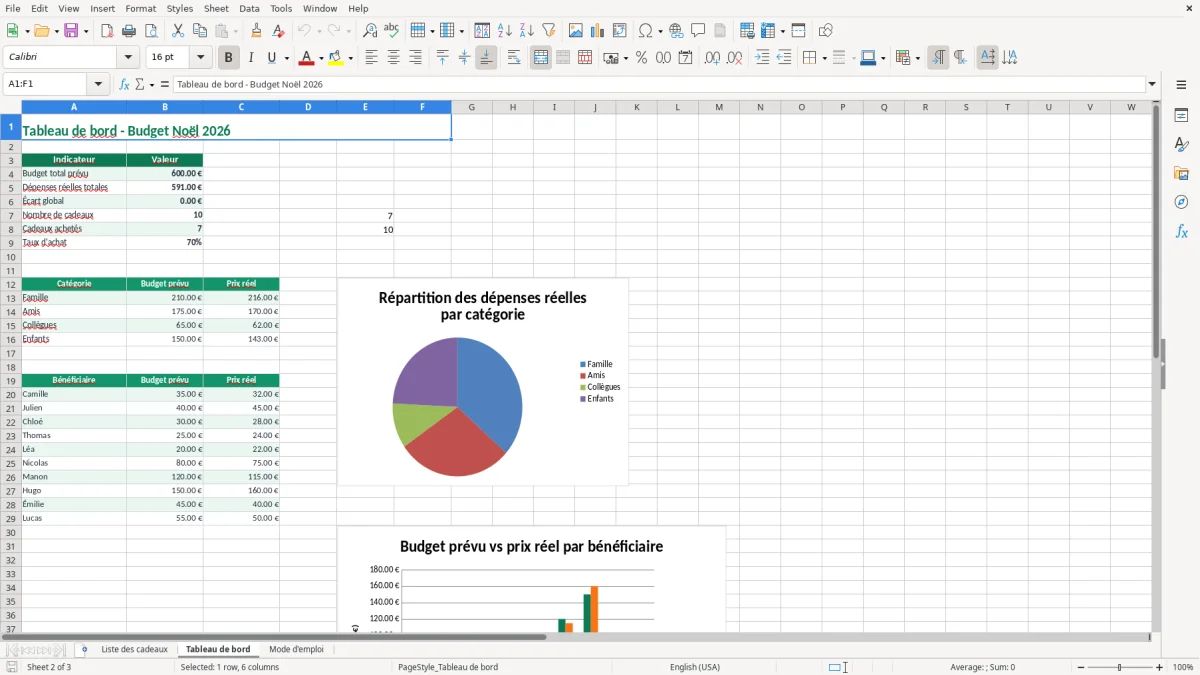Apply red font color swatch
Screen dimensions: 1200x675
pos(308,58)
